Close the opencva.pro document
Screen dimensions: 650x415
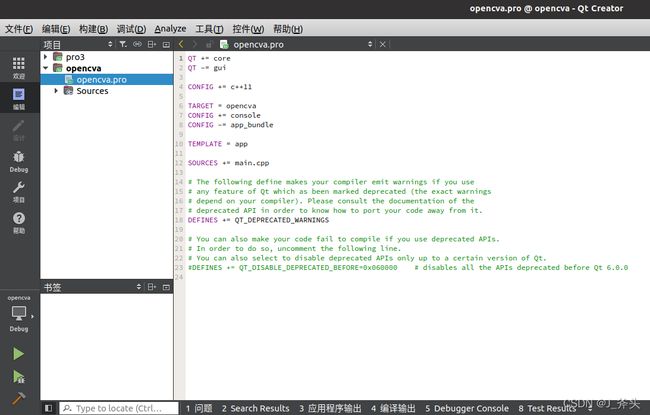click(x=383, y=44)
